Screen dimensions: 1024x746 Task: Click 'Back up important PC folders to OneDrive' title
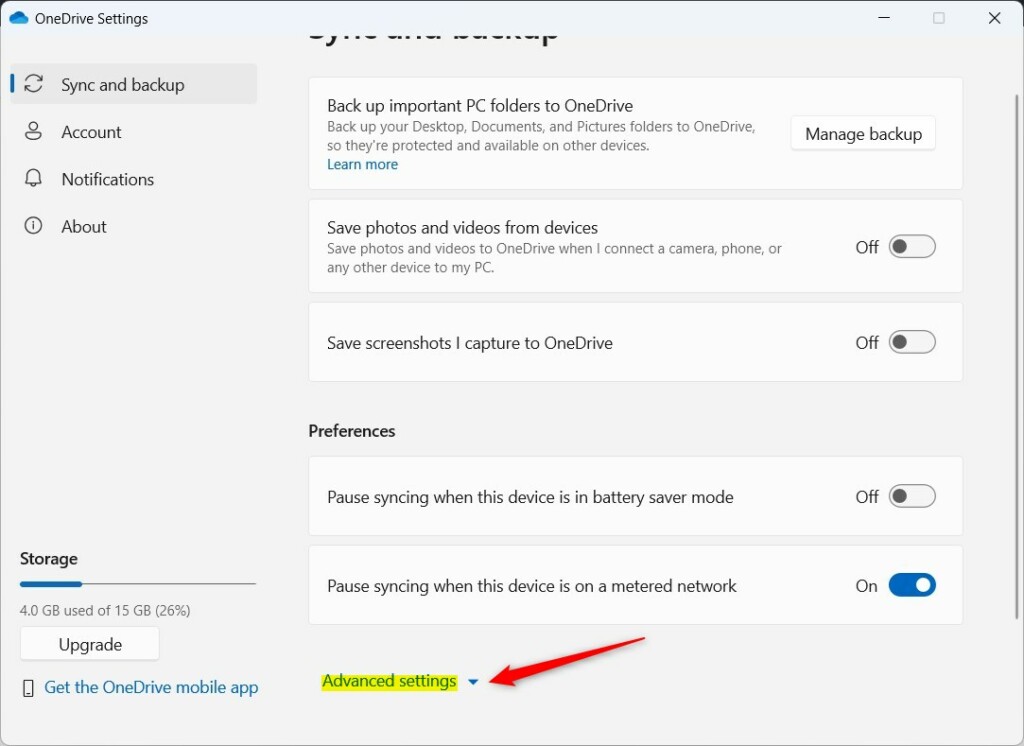click(480, 106)
